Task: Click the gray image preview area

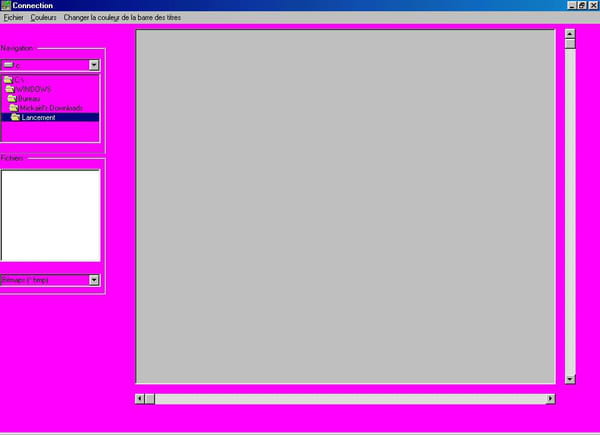Action: pos(346,207)
